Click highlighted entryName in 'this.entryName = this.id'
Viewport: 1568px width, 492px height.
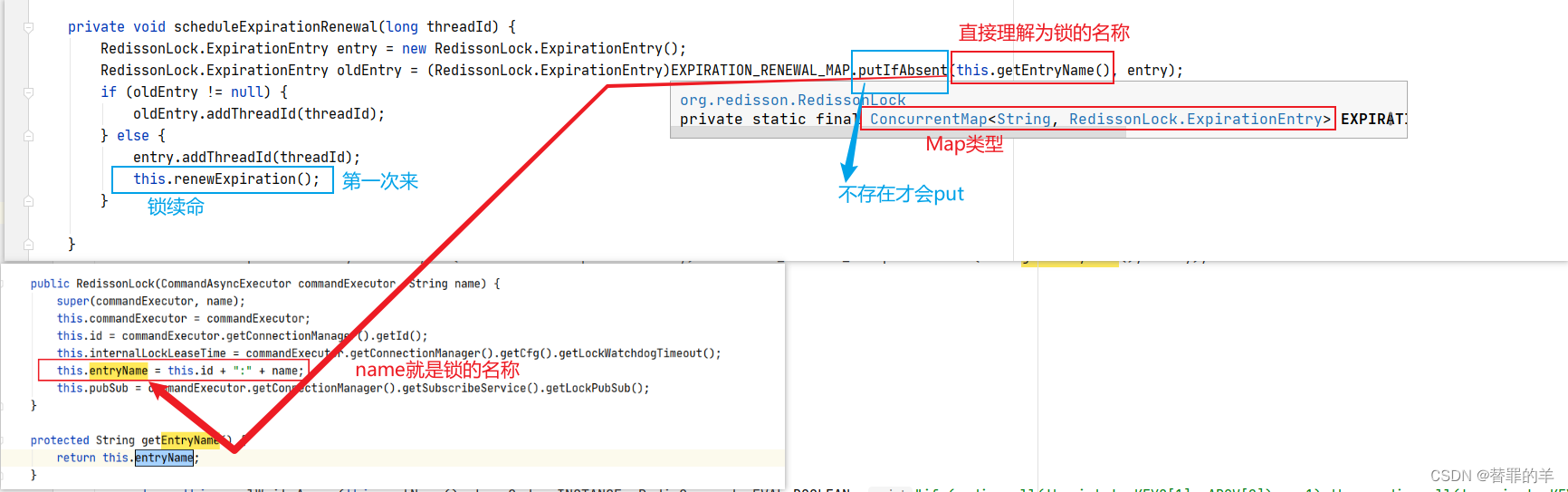[119, 371]
